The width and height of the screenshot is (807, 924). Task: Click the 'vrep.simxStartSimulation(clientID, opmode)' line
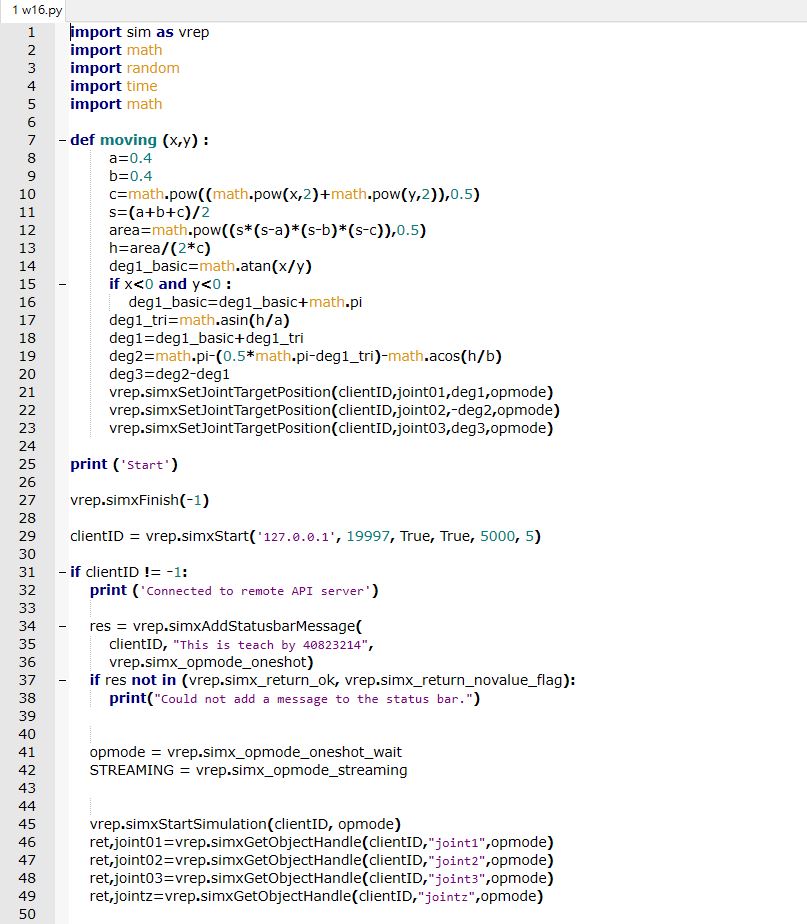(245, 824)
